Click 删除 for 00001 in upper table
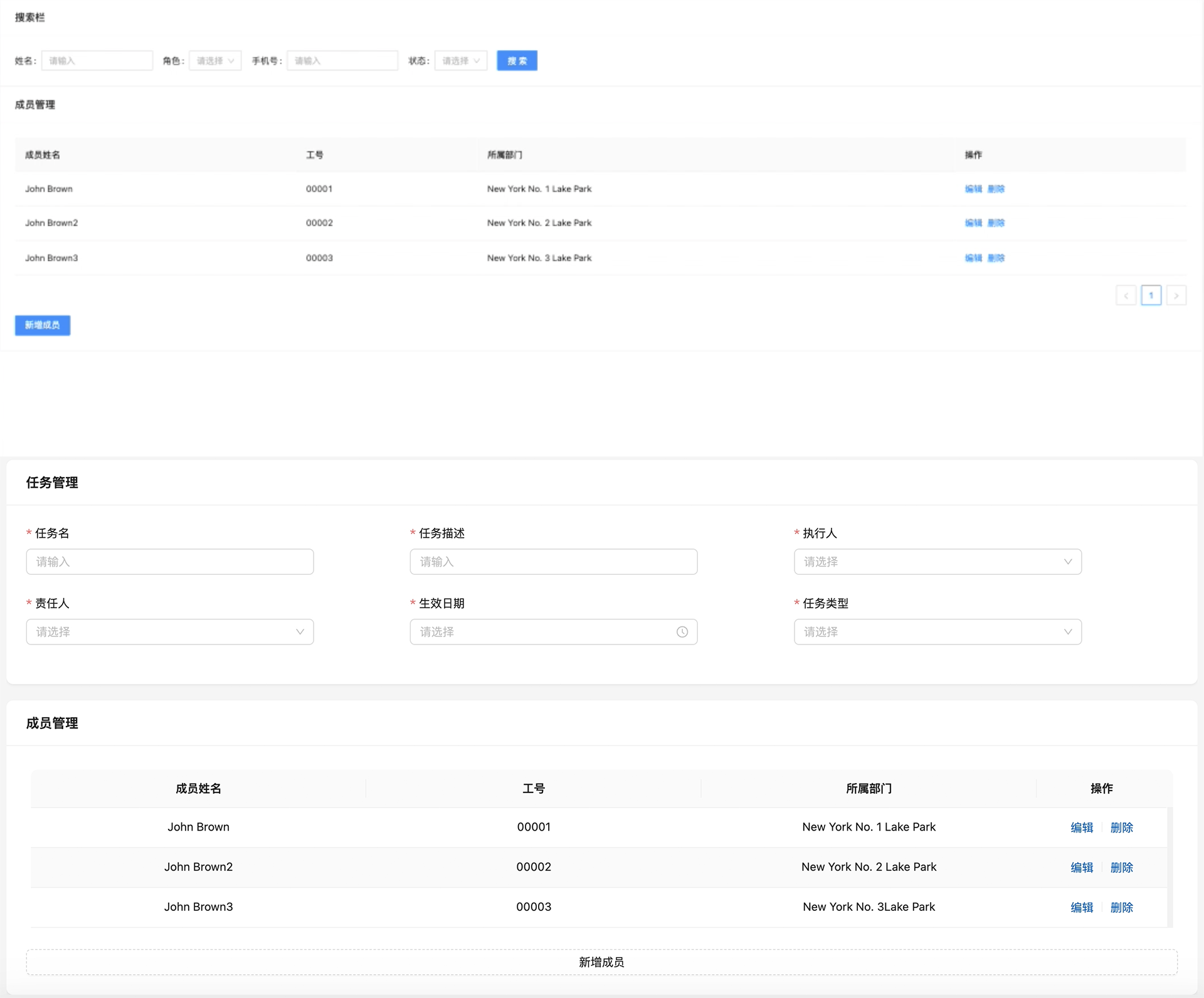The width and height of the screenshot is (1204, 998). (996, 189)
